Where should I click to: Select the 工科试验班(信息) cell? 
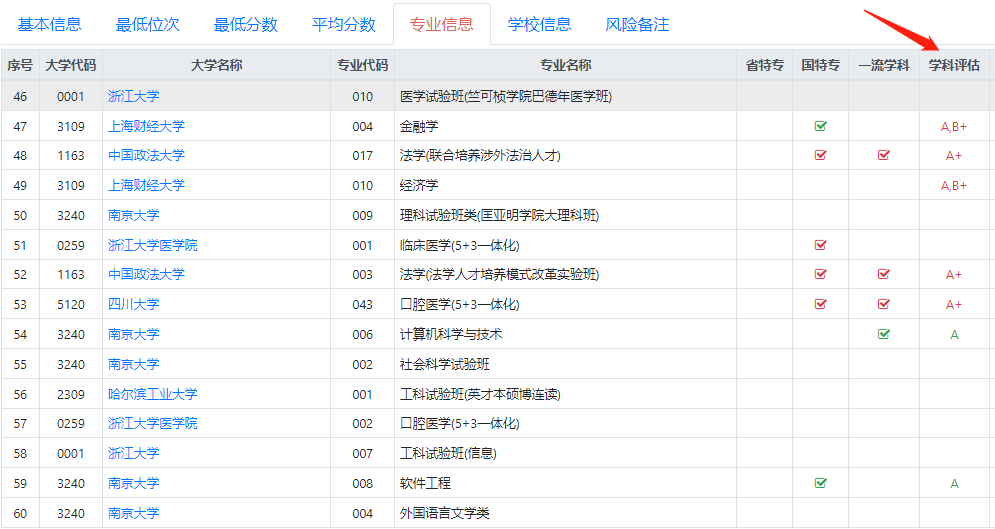click(x=565, y=453)
